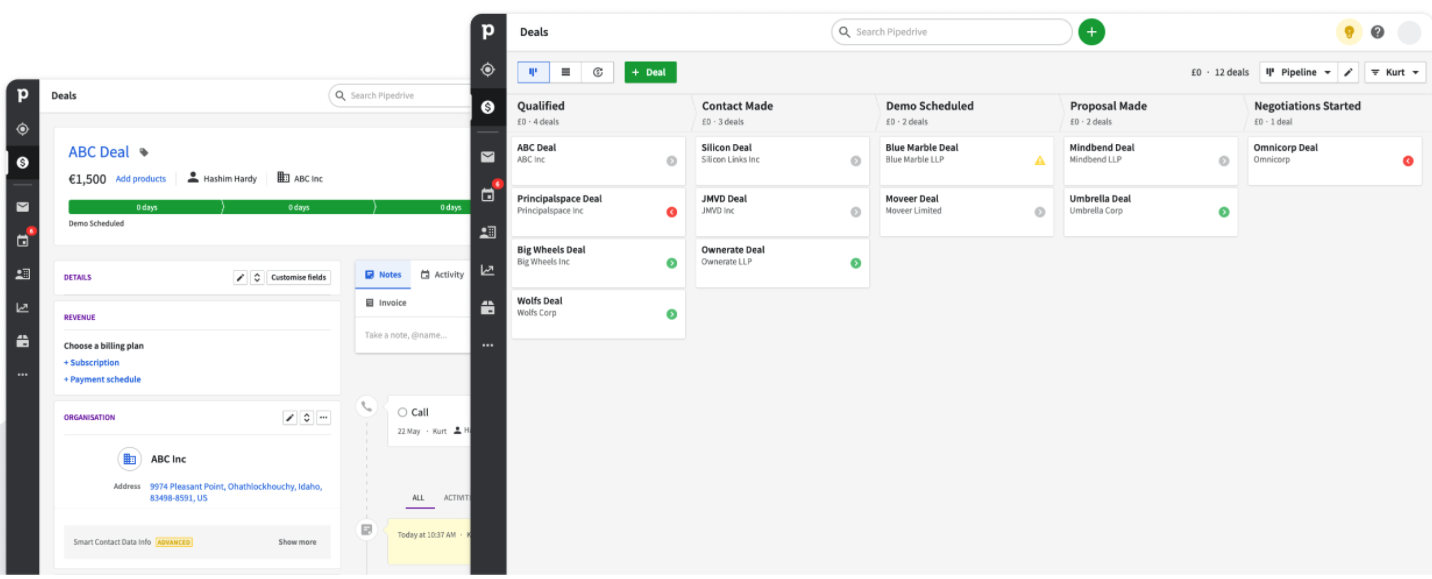The width and height of the screenshot is (1432, 579).
Task: Open the Pipeline dropdown
Action: (1298, 71)
